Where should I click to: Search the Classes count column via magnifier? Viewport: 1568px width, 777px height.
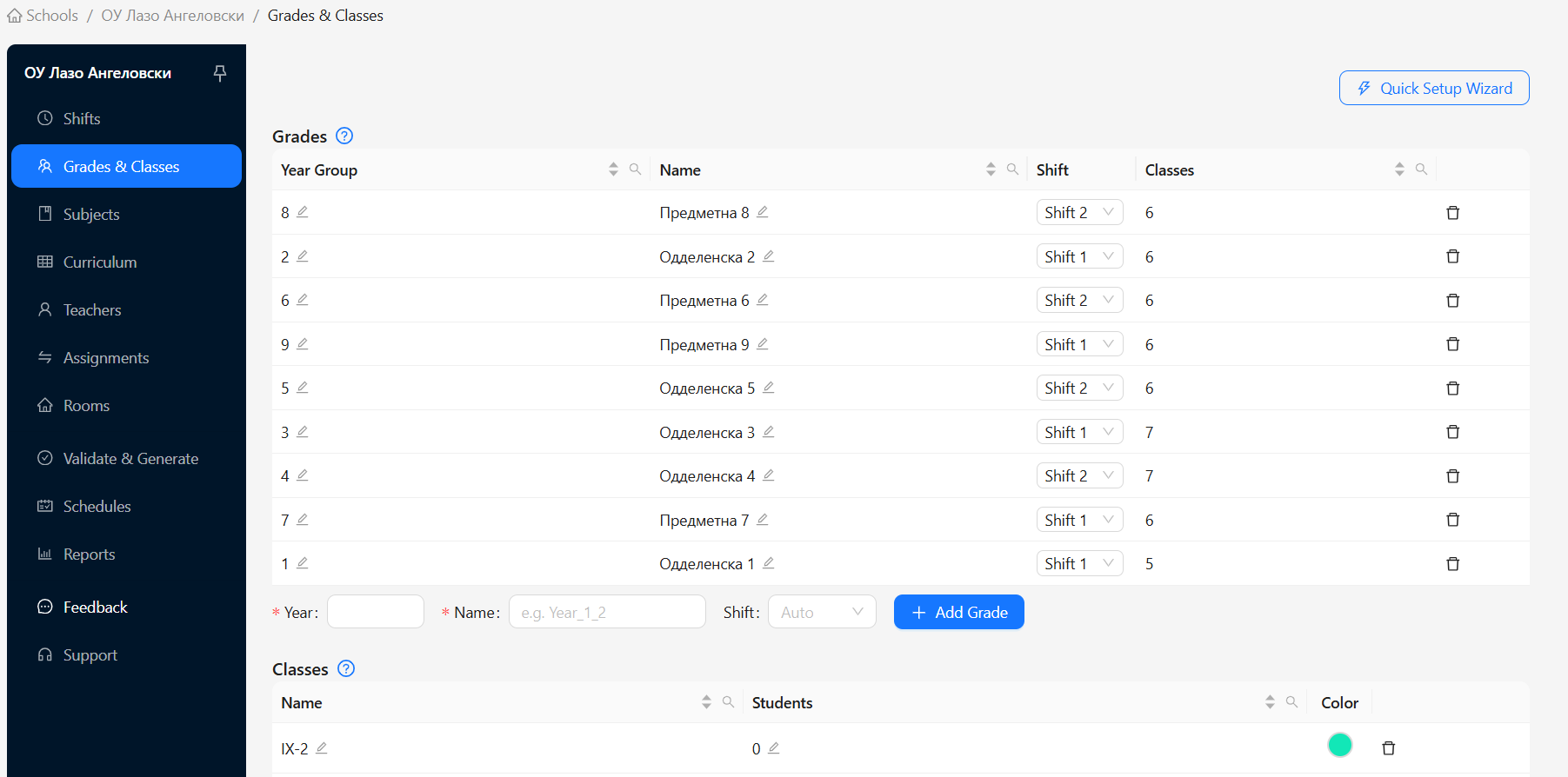pyautogui.click(x=1422, y=169)
